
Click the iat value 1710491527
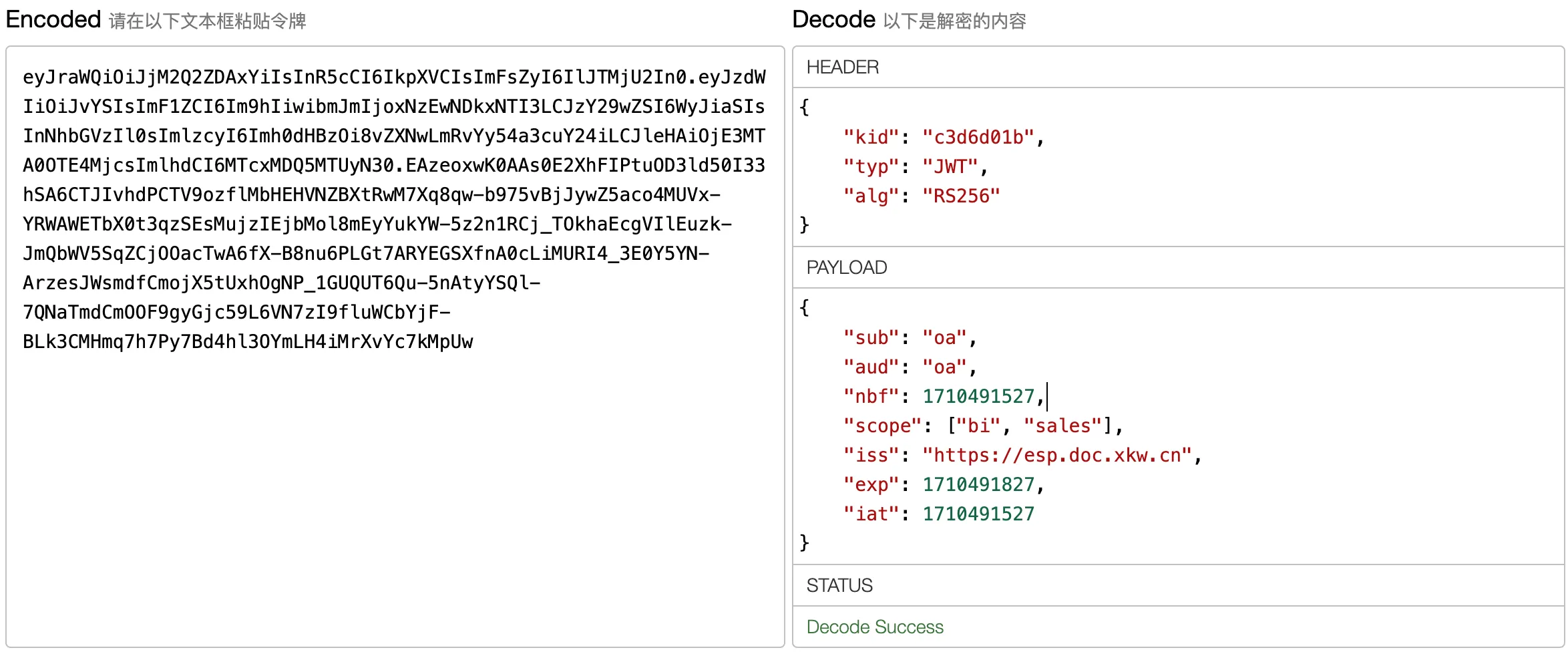(x=978, y=514)
